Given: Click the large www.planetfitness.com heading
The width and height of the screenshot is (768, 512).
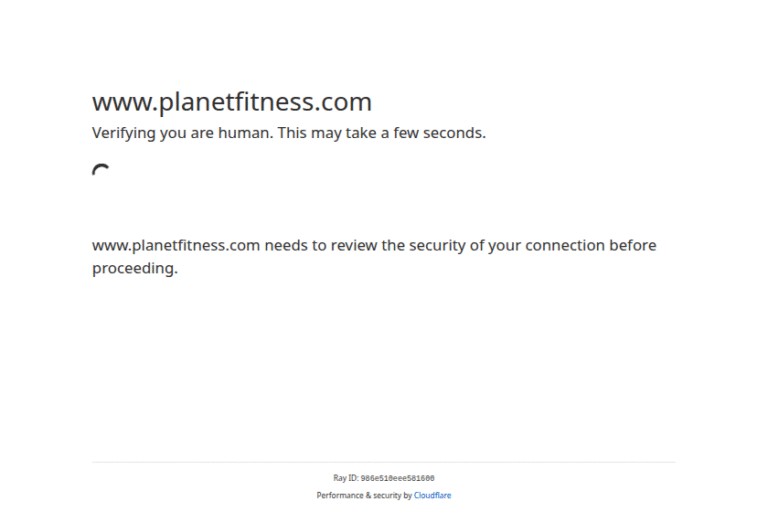Looking at the screenshot, I should [x=232, y=102].
